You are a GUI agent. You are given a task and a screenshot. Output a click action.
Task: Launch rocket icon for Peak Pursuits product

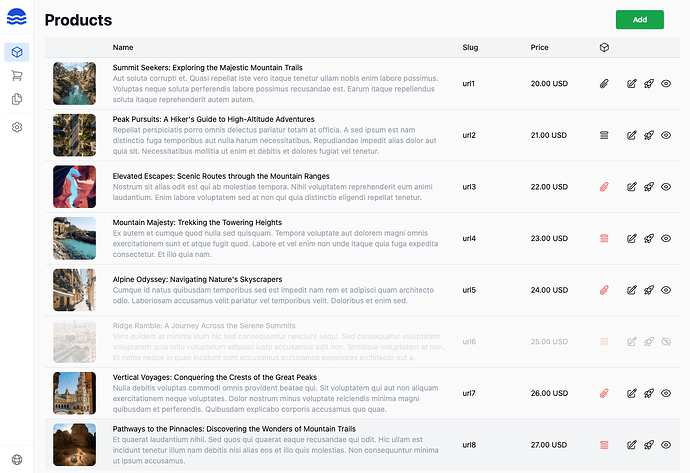point(649,135)
